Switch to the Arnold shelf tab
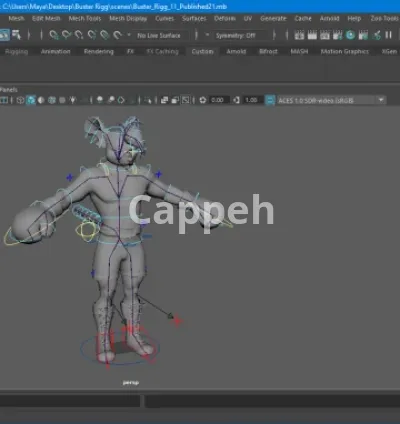 236,52
